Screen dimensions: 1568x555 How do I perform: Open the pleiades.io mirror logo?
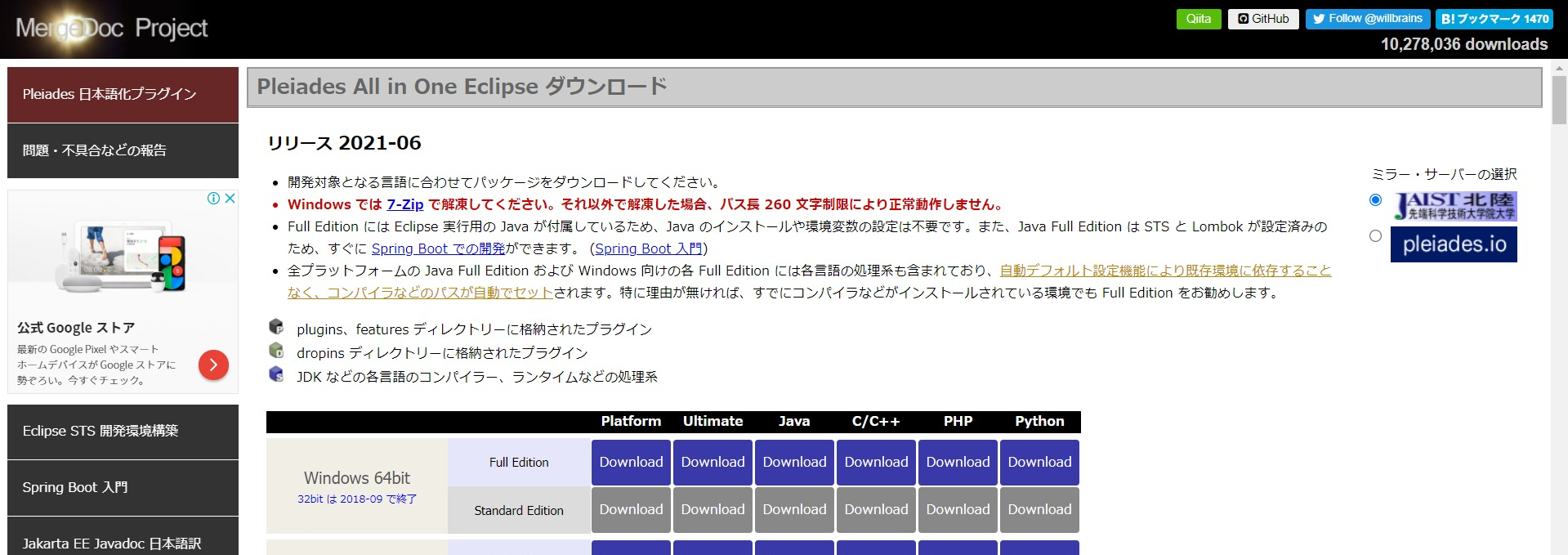tap(1454, 244)
